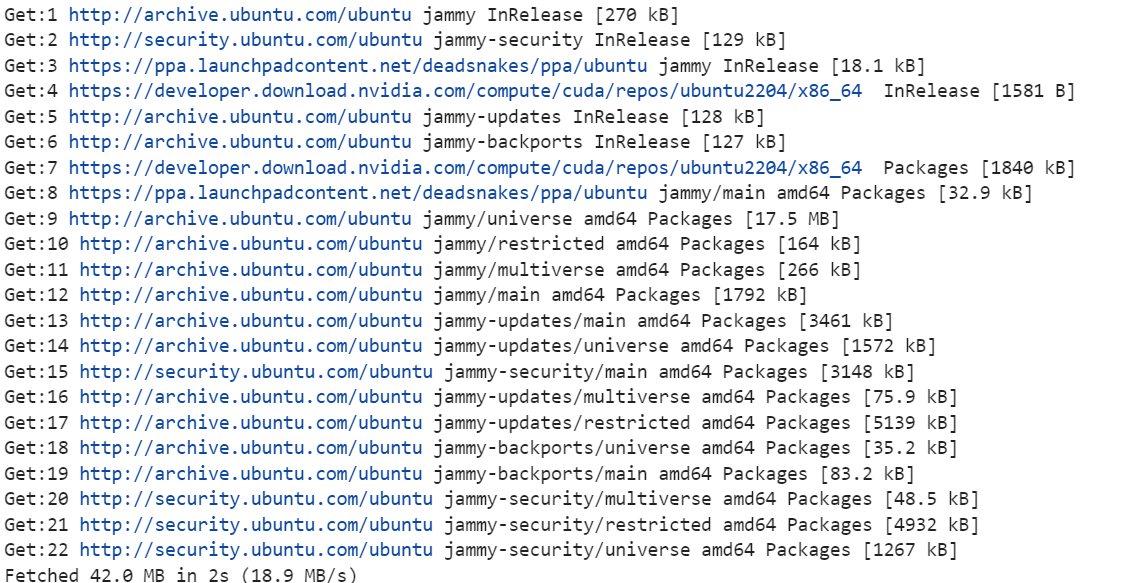Click the text "jammy-updates InRelease [128 kB]"
Viewport: 1132px width, 583px height.
[x=593, y=117]
